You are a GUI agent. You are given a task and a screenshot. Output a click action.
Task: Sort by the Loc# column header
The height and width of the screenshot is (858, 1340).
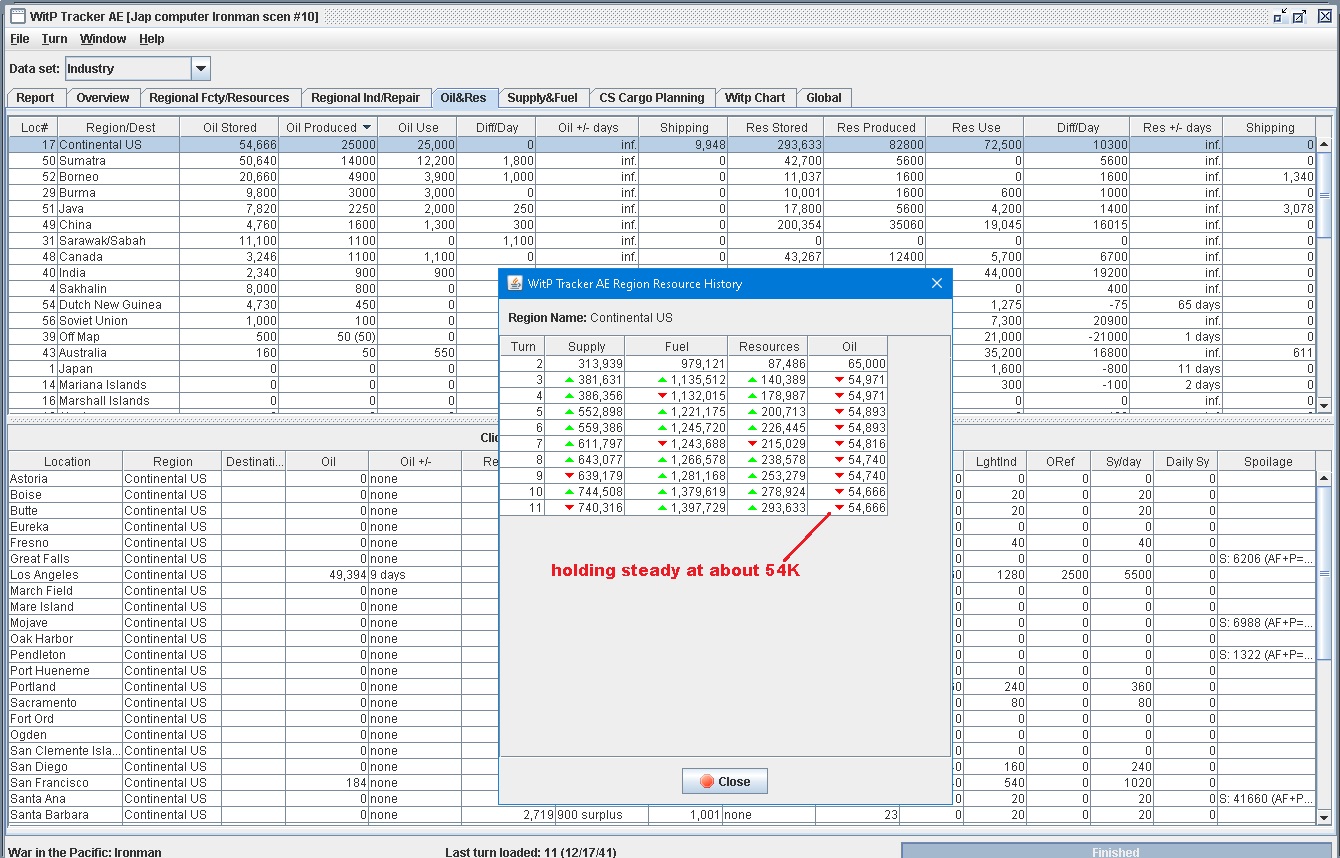tap(34, 127)
